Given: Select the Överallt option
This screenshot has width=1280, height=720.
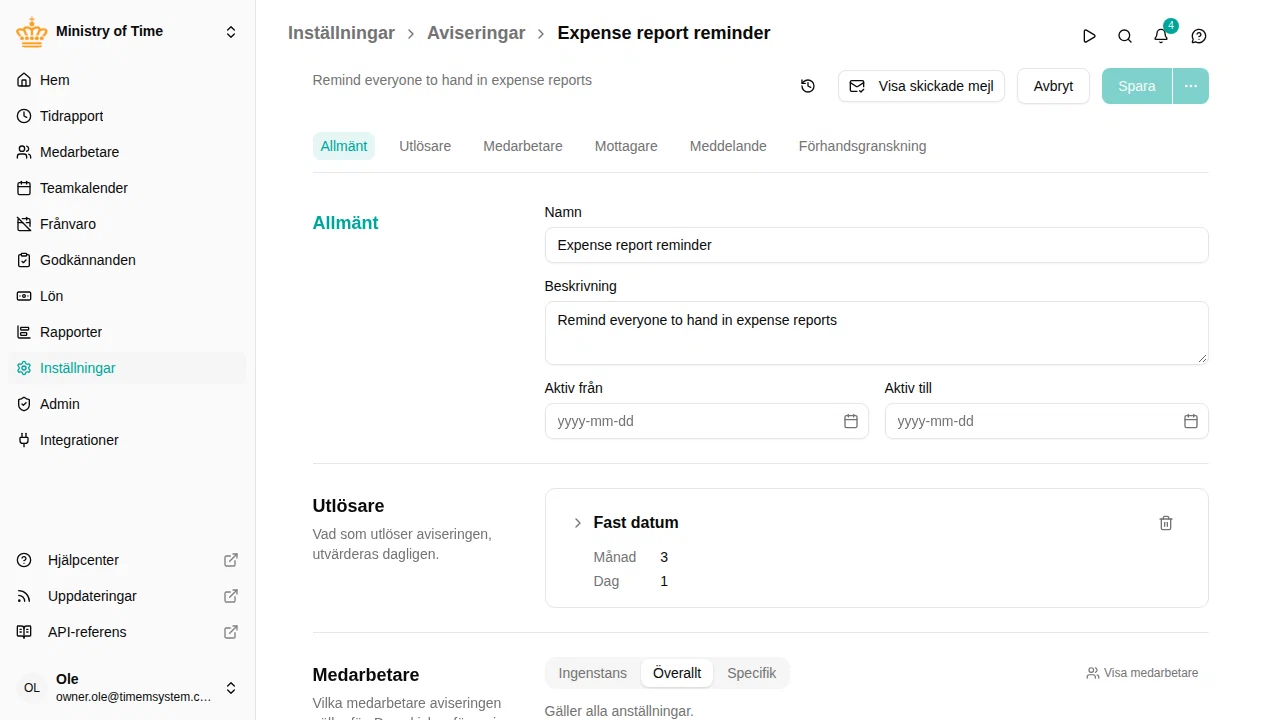Looking at the screenshot, I should click(x=677, y=673).
